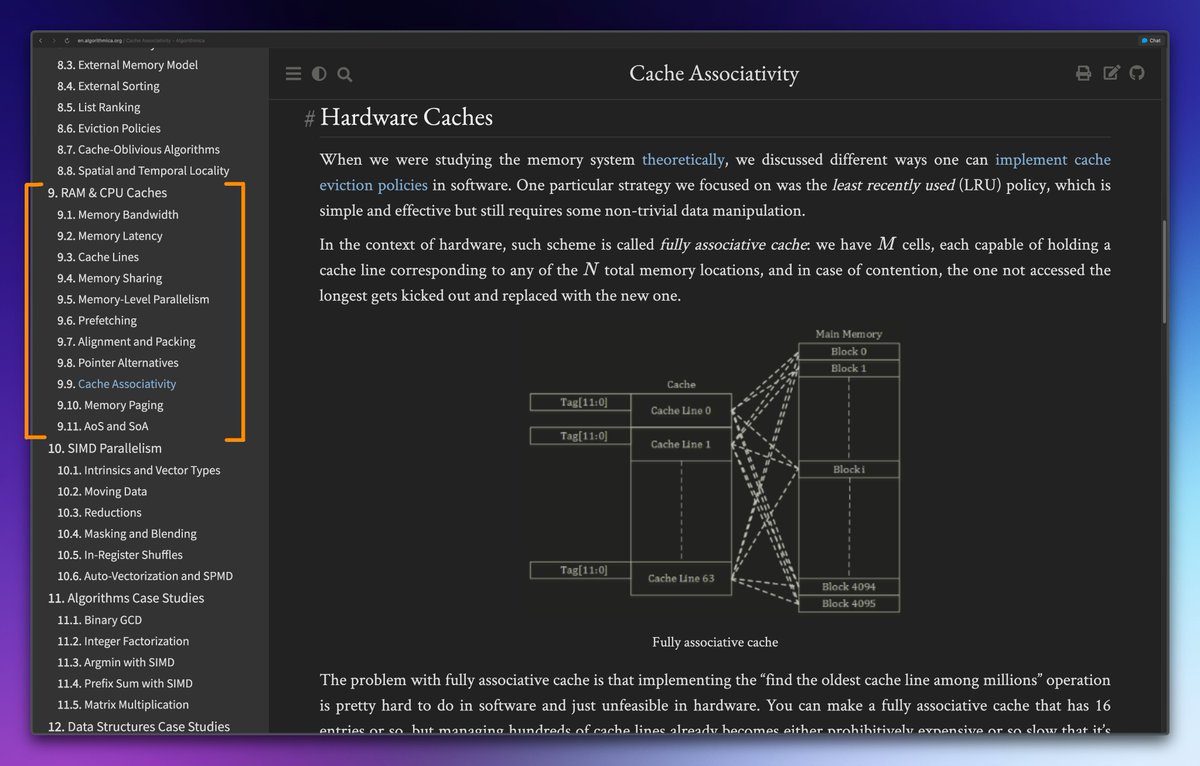Go to 10.5. In-Register Shuffles
1200x766 pixels.
coord(120,555)
